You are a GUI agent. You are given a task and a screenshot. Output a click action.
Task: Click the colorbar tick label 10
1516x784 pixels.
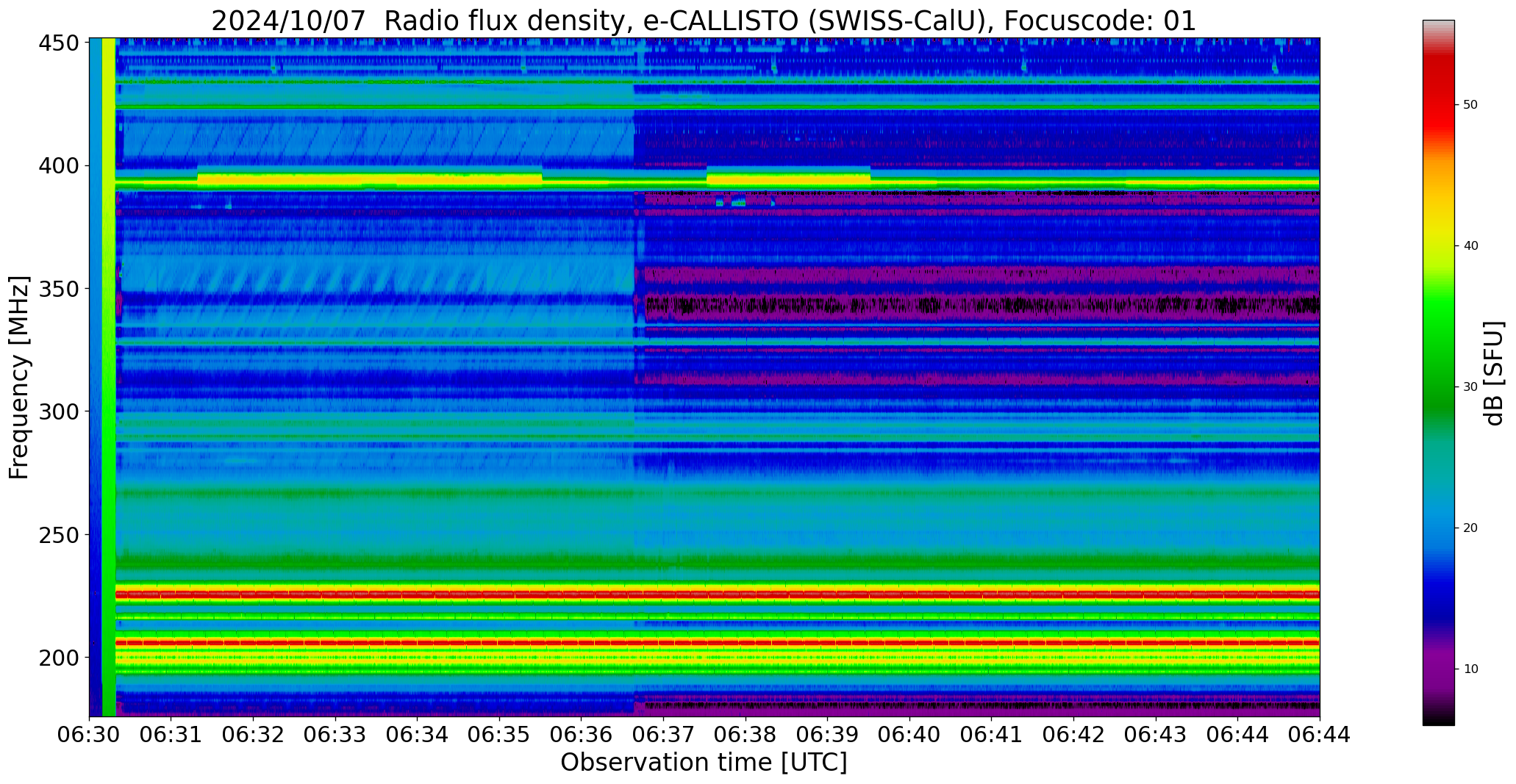pos(1470,669)
